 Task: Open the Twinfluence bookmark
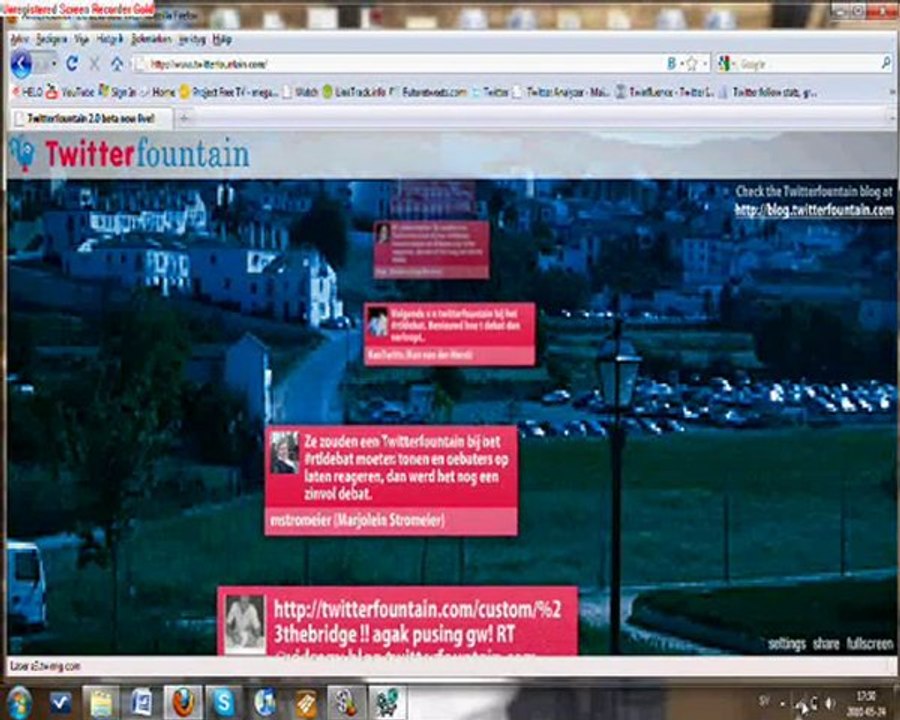(x=664, y=92)
